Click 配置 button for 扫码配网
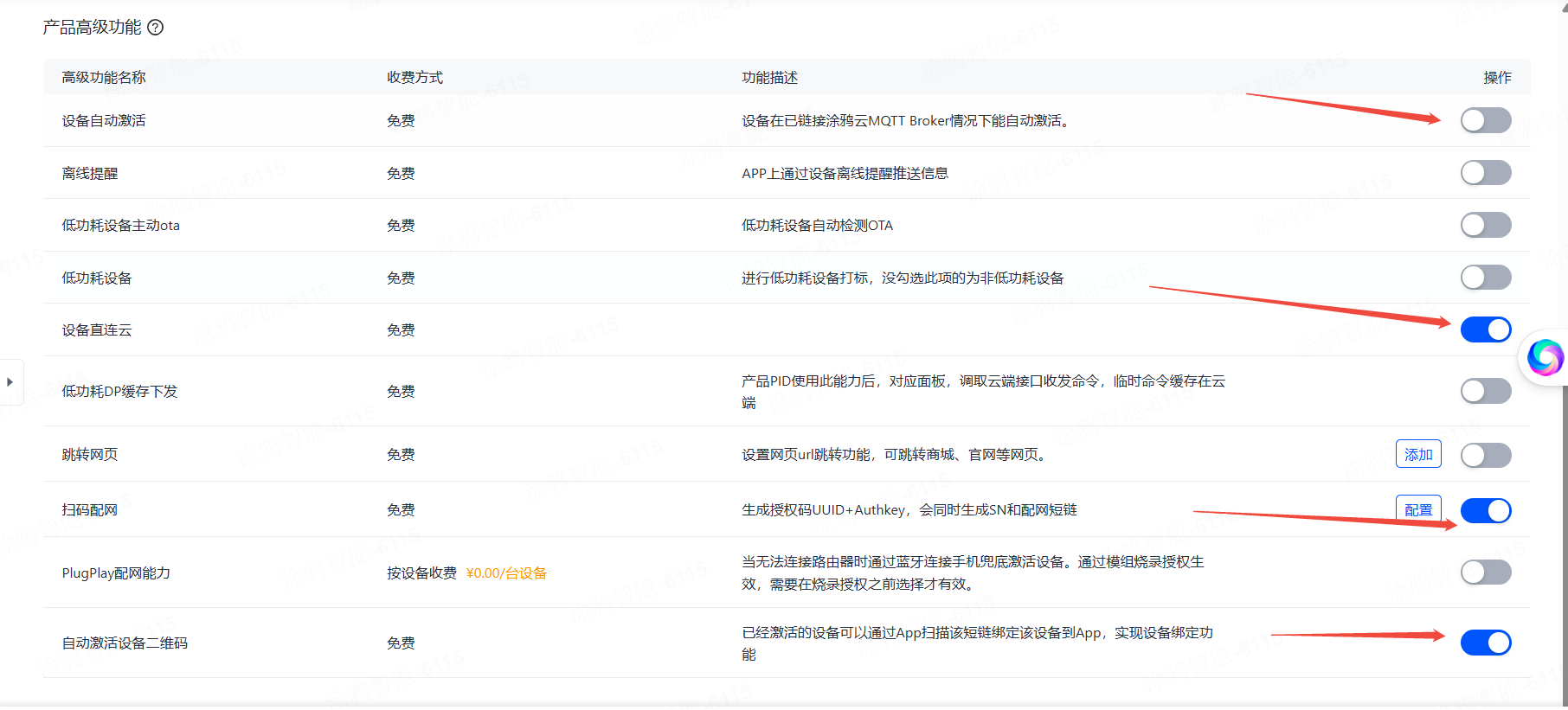1568x710 pixels. (1417, 509)
